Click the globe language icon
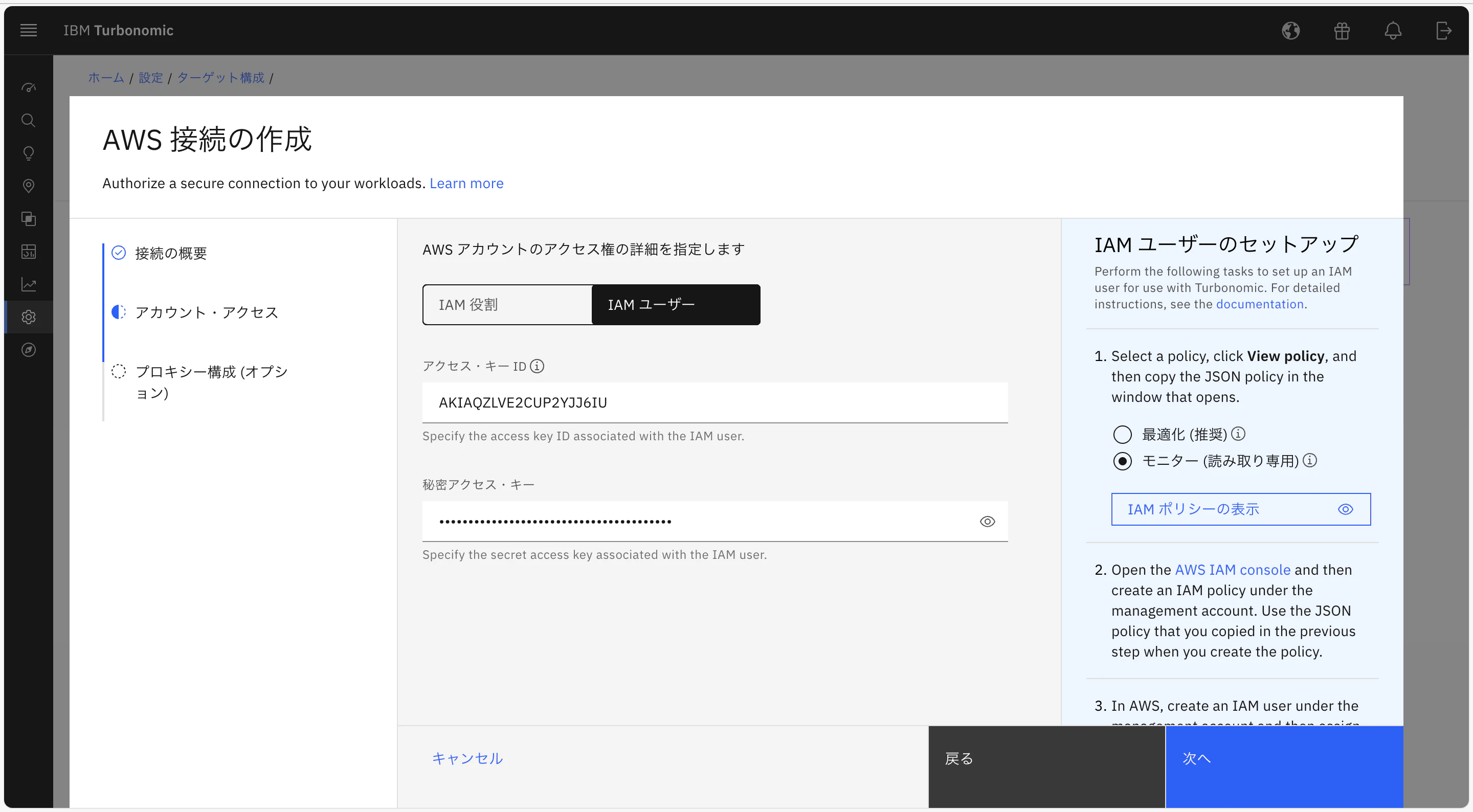The height and width of the screenshot is (812, 1473). point(1290,30)
